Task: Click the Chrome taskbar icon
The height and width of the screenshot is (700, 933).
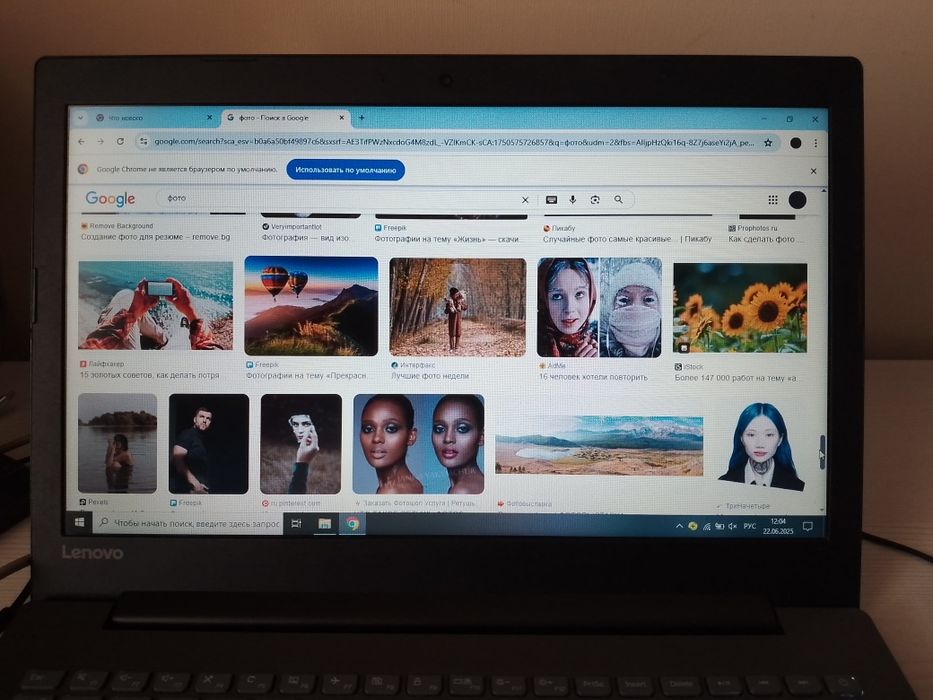Action: [352, 524]
